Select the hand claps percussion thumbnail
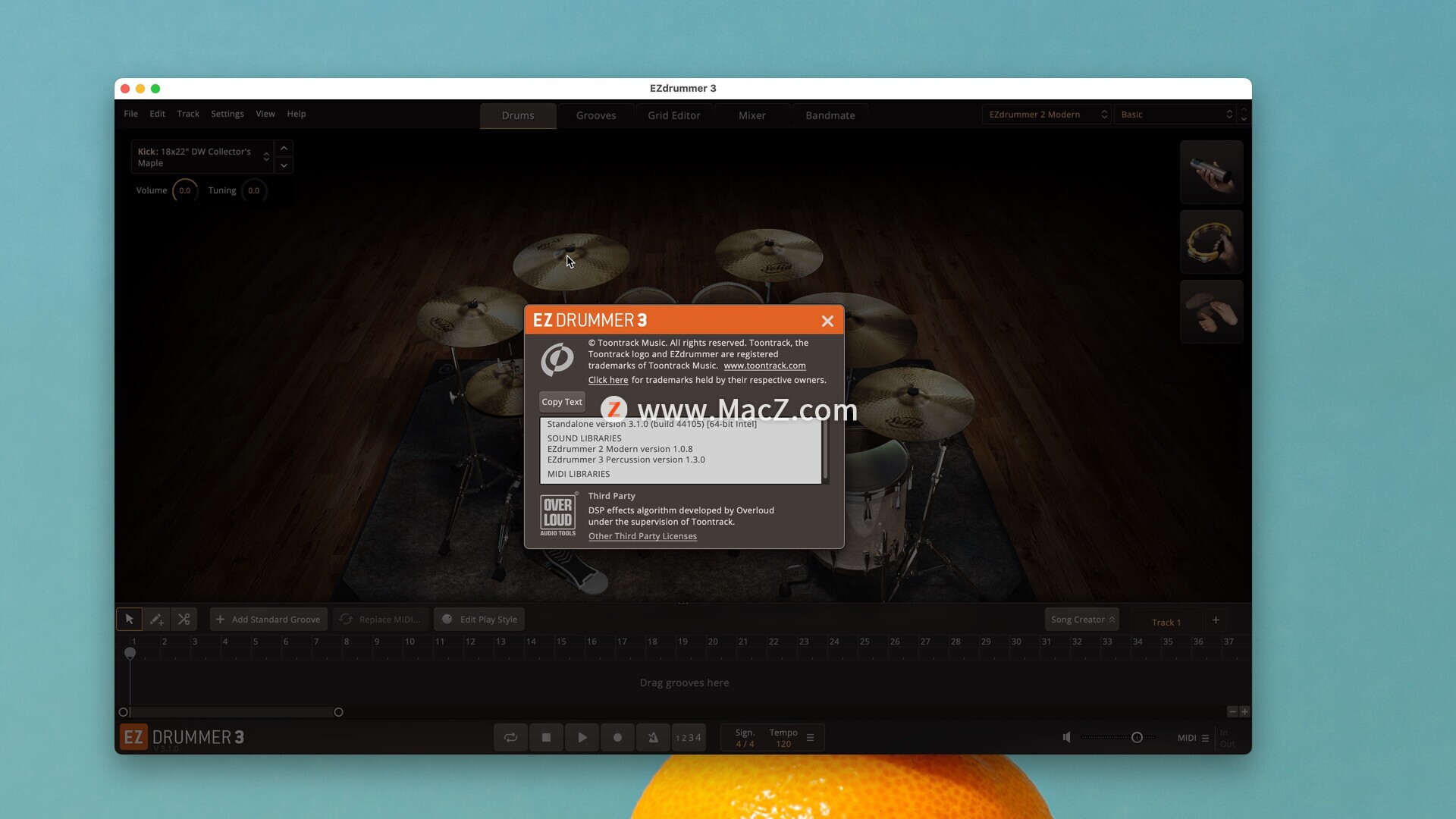Viewport: 1456px width, 819px height. pyautogui.click(x=1211, y=312)
